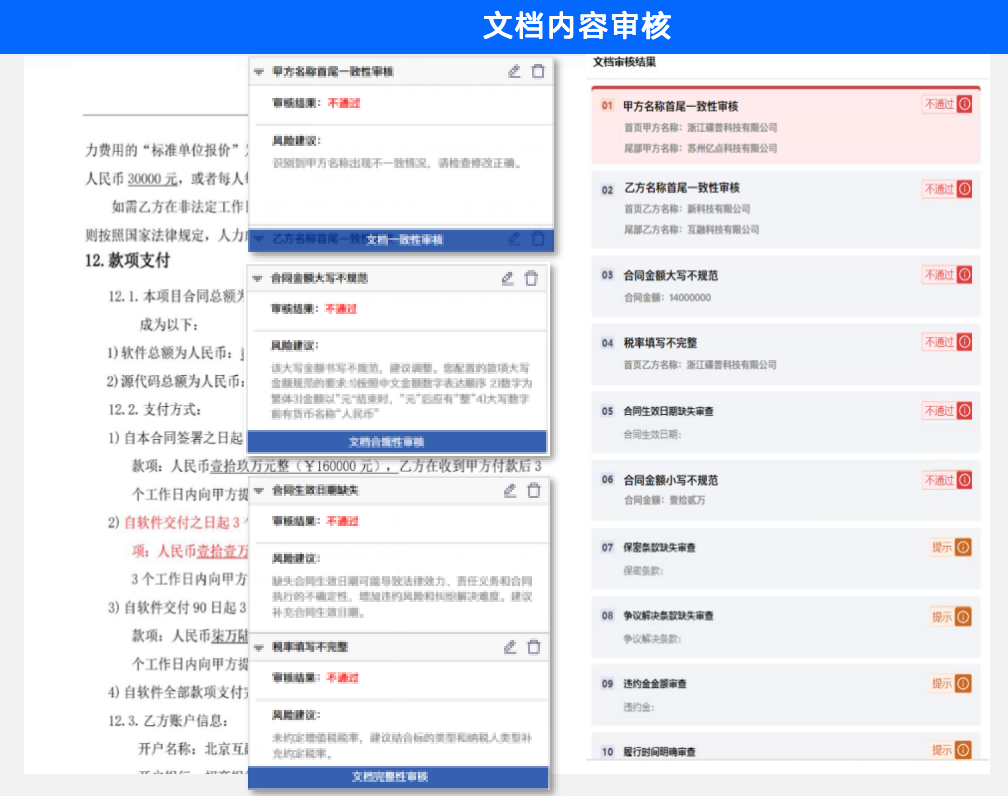The width and height of the screenshot is (1008, 796).
Task: Delete the 甲方名称首尾一致性审核 rule card
Action: point(538,71)
